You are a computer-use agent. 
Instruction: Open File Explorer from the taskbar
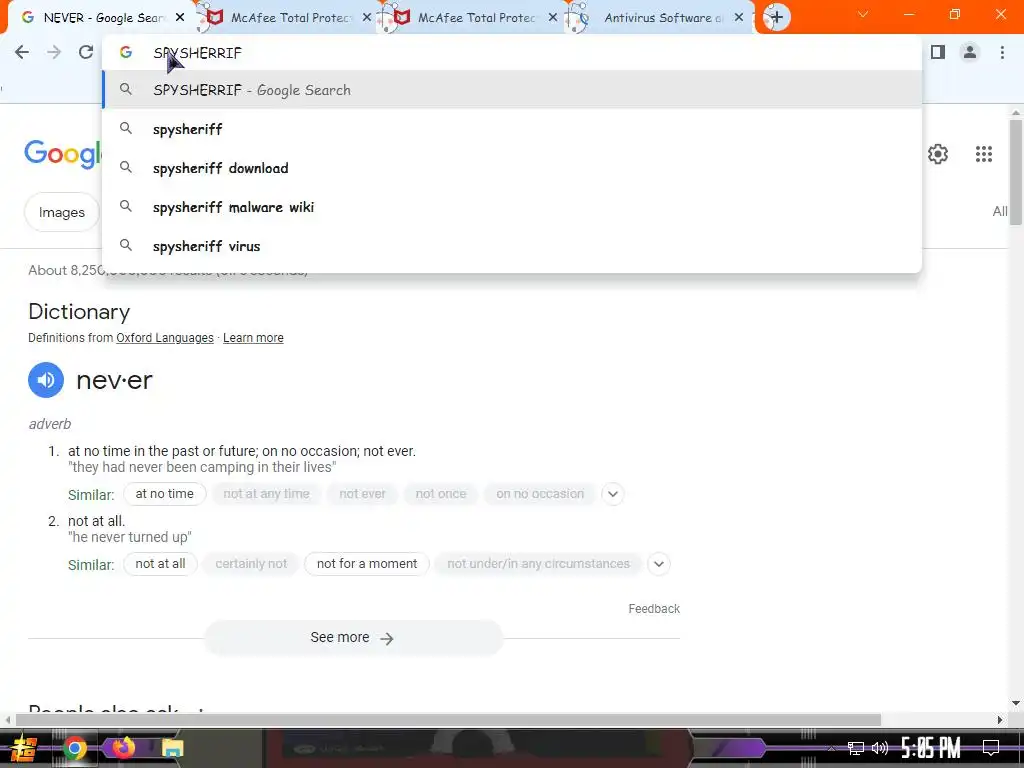click(172, 748)
